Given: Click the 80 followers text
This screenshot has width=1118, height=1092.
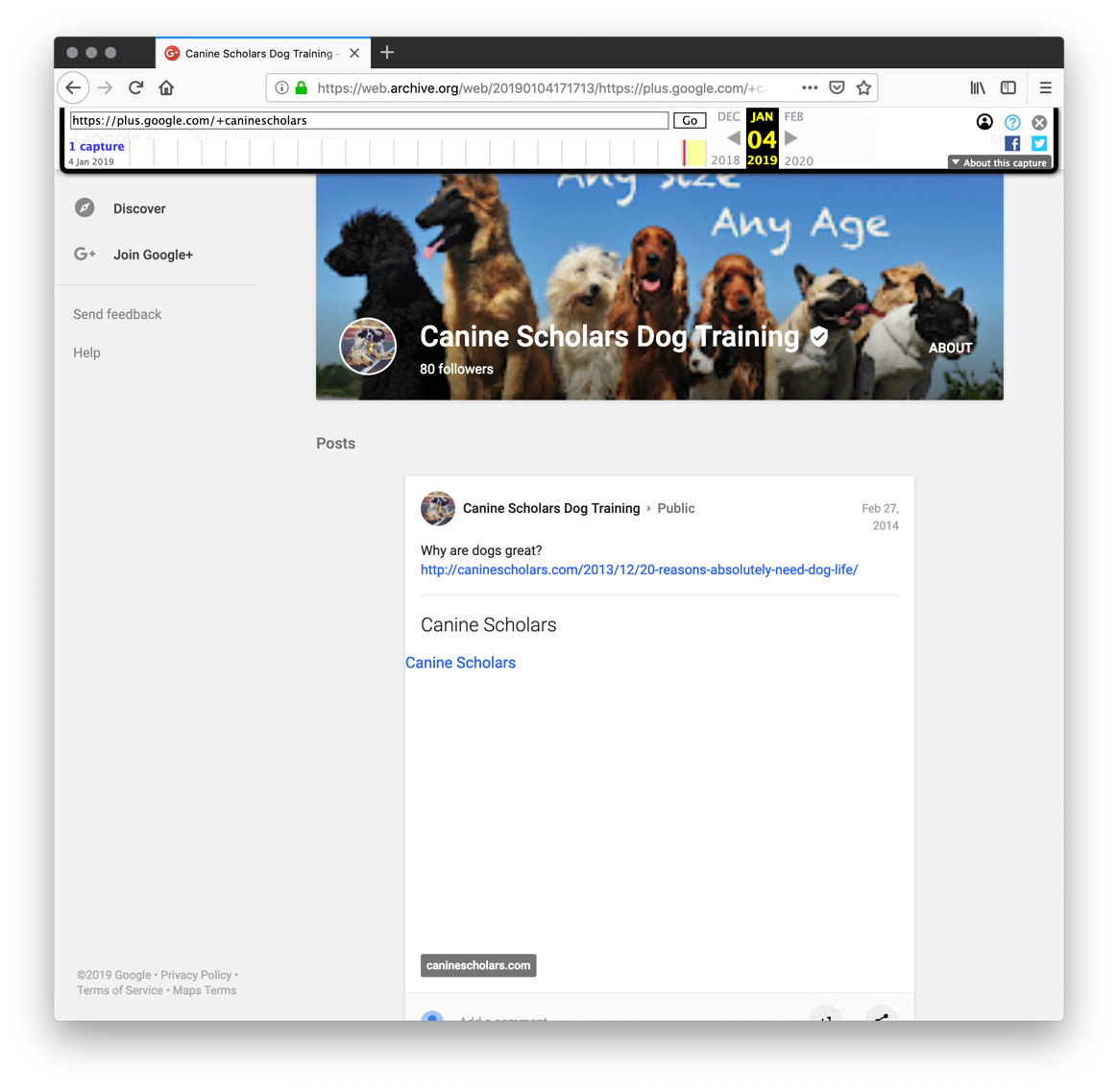Looking at the screenshot, I should (x=456, y=369).
